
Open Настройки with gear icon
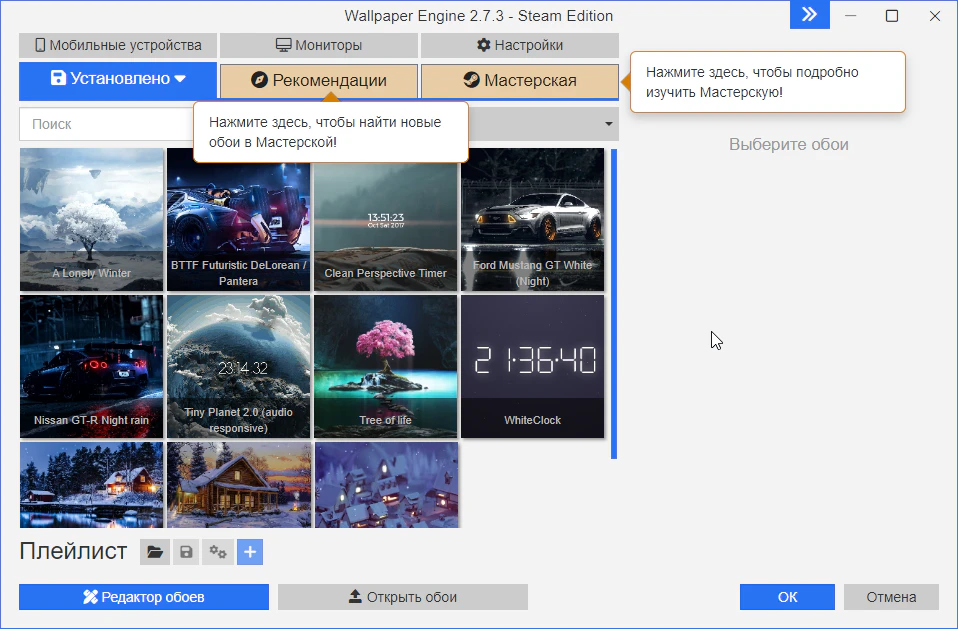pos(519,45)
